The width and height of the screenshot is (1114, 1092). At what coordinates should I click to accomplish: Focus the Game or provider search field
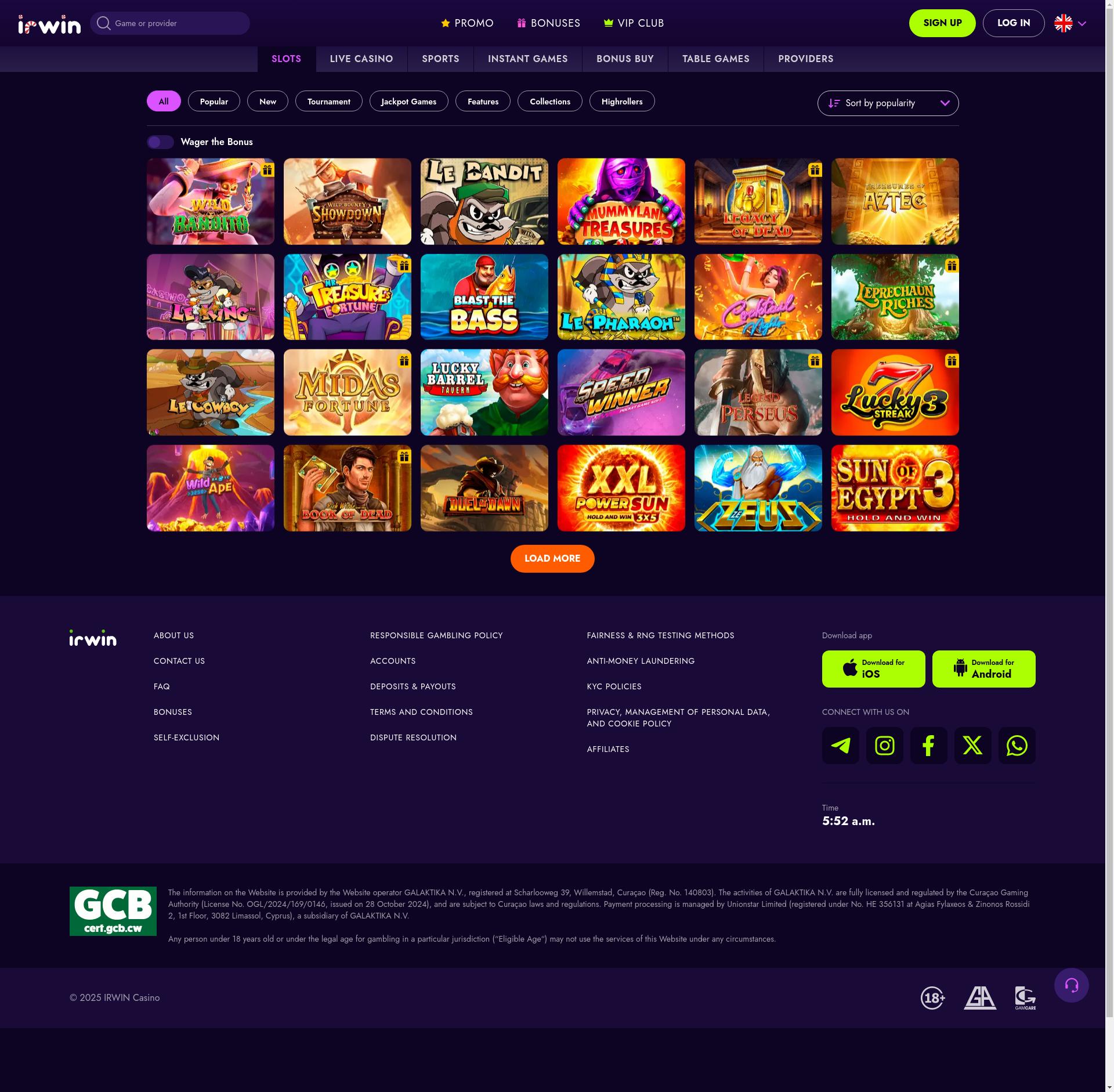tap(170, 23)
